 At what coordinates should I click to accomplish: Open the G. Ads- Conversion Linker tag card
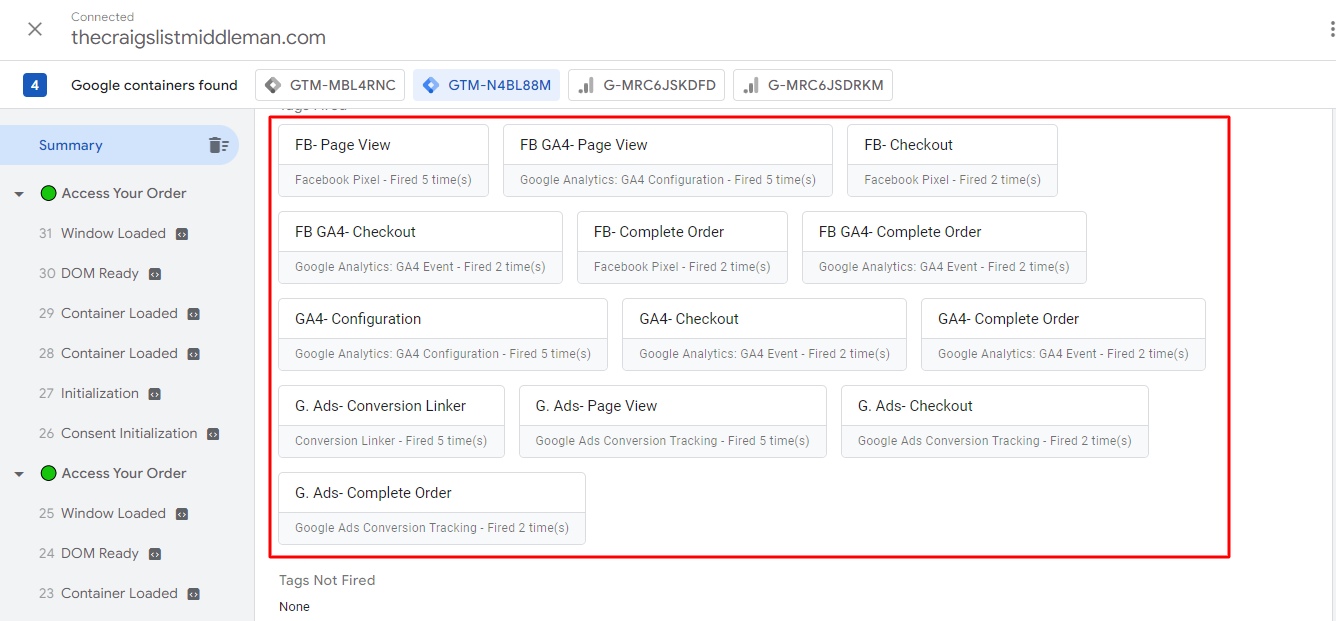point(391,421)
